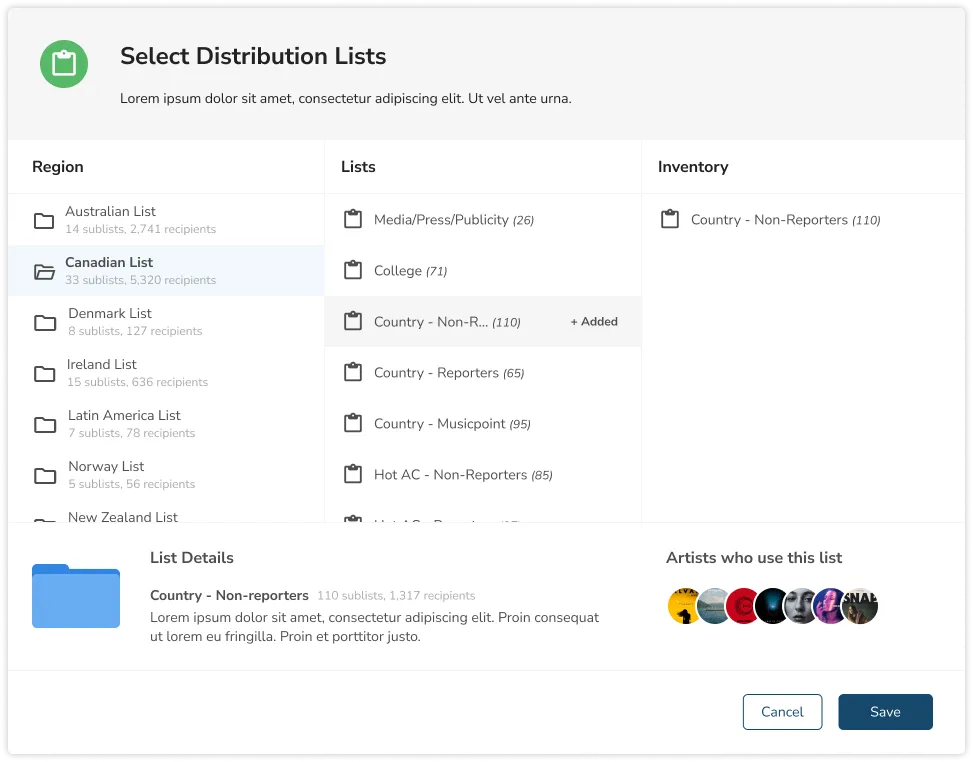The width and height of the screenshot is (973, 762).
Task: Click the clipboard icon in the Inventory panel
Action: (670, 218)
